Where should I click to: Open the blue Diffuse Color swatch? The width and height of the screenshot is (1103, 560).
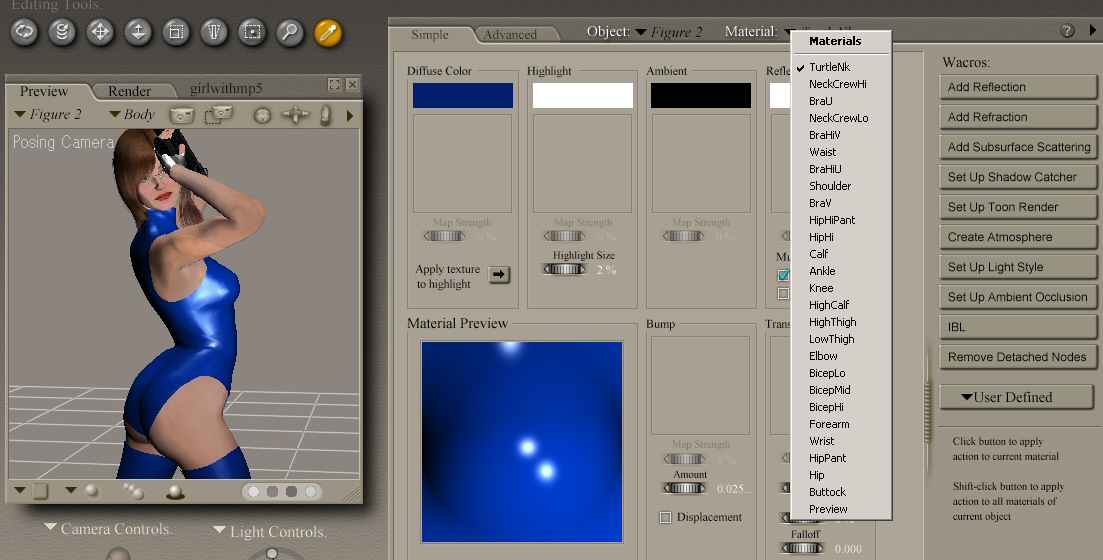tap(462, 95)
